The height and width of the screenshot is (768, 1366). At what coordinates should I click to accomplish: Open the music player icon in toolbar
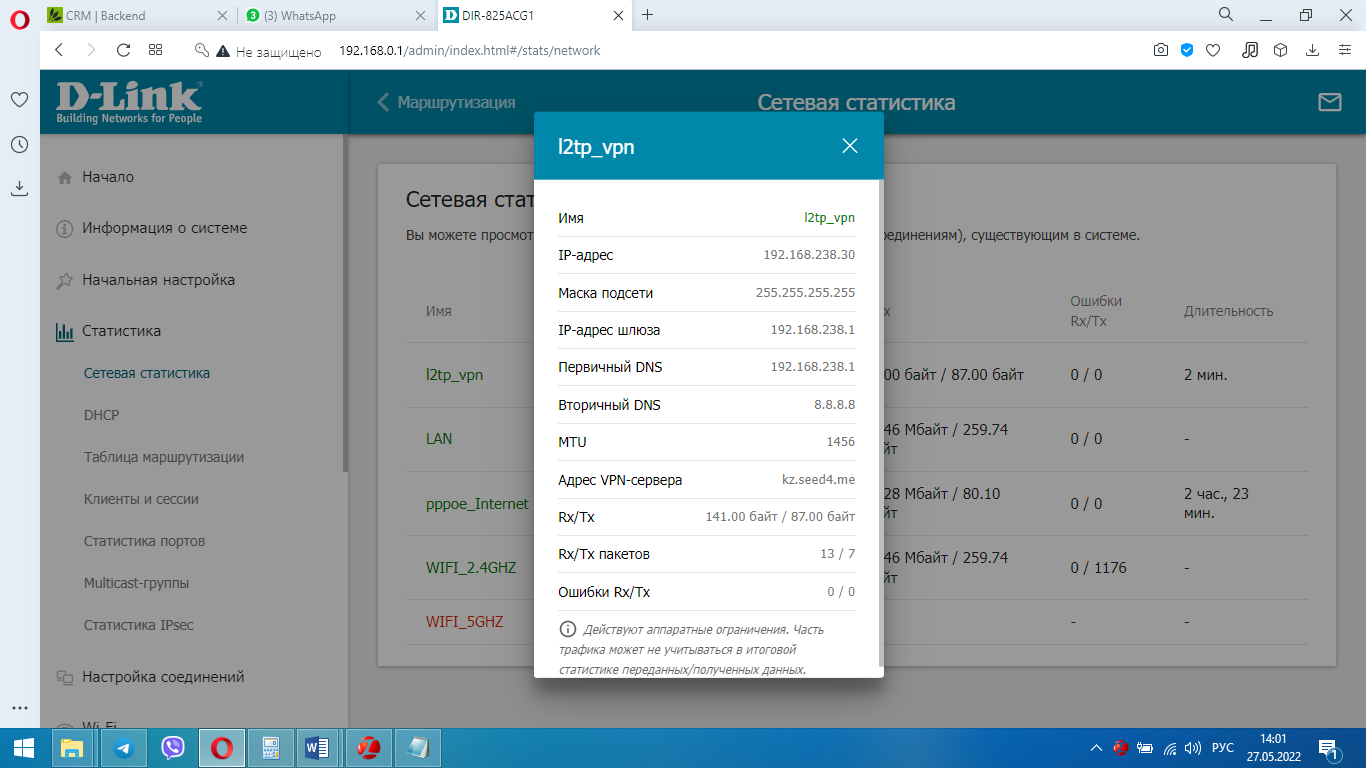tap(1250, 50)
